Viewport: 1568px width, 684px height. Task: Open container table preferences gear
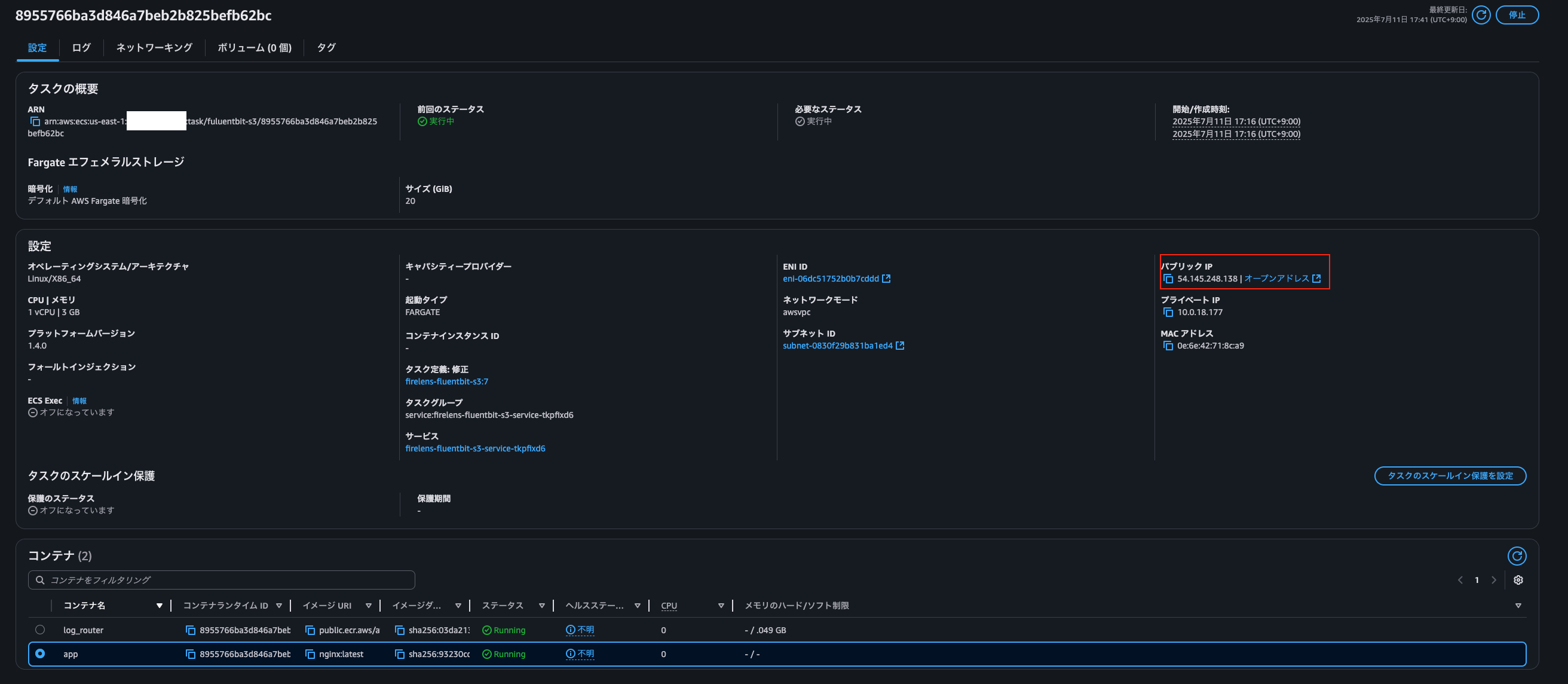1518,580
